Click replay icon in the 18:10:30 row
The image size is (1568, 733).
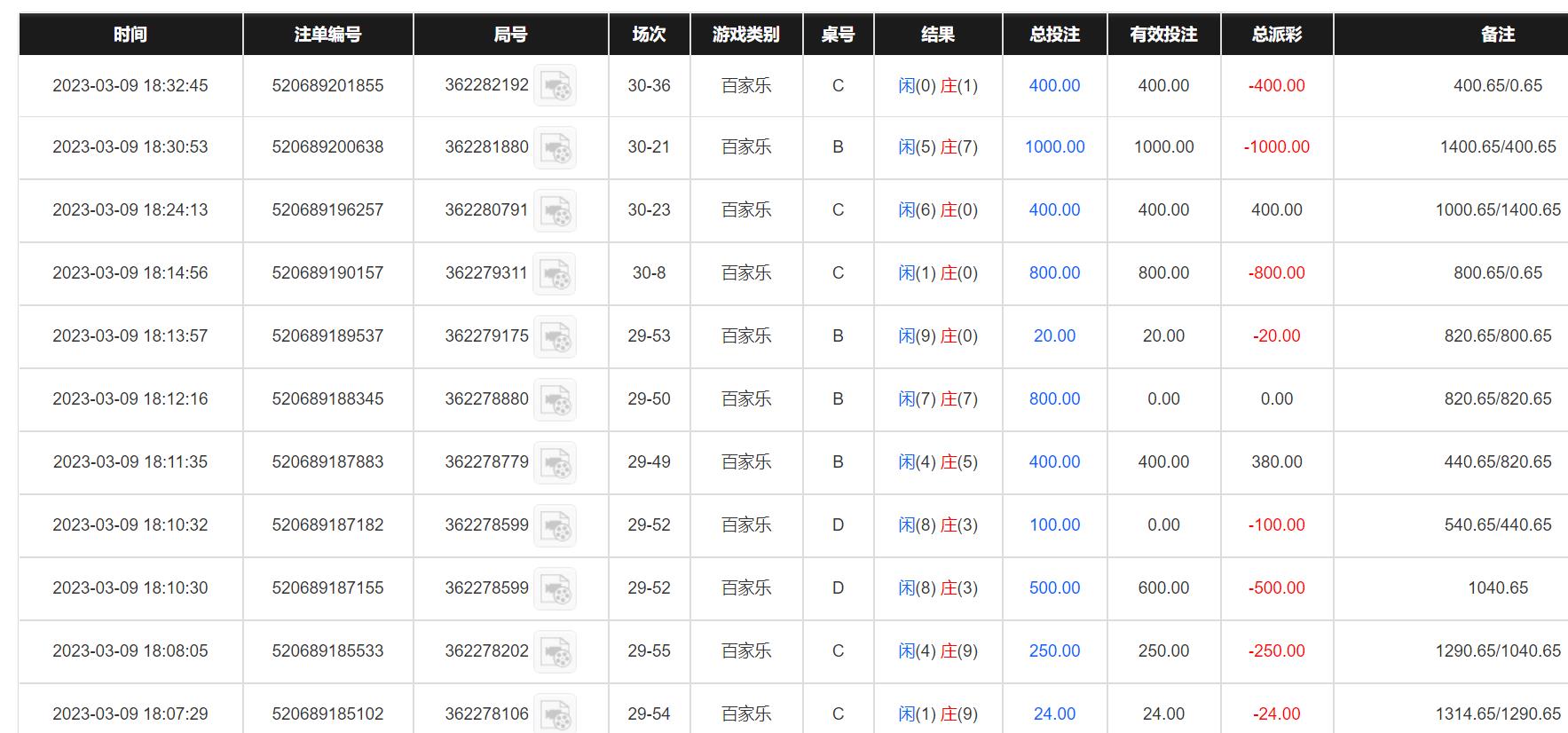(555, 588)
